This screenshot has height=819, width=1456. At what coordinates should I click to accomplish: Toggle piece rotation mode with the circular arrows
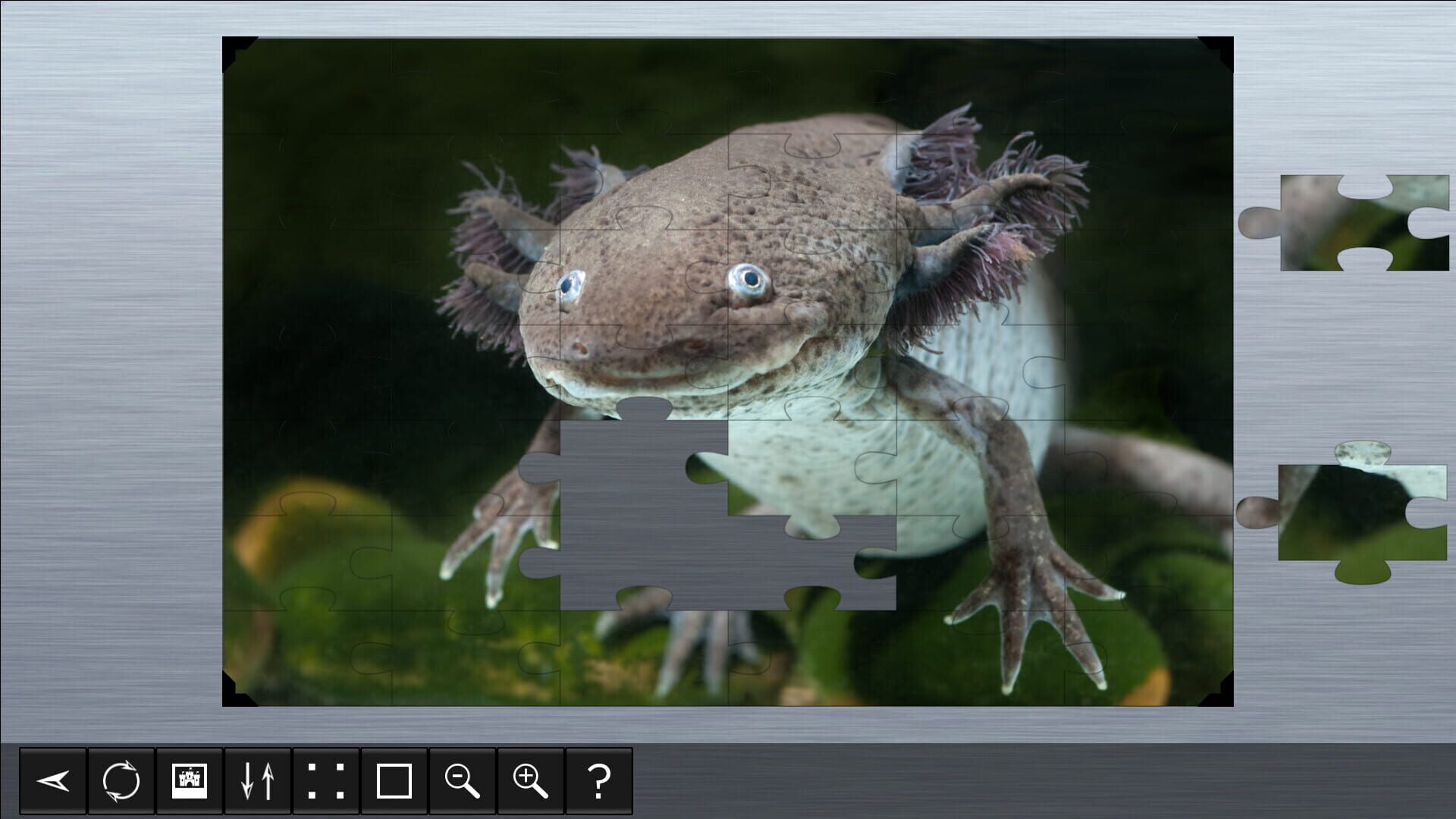pos(121,782)
